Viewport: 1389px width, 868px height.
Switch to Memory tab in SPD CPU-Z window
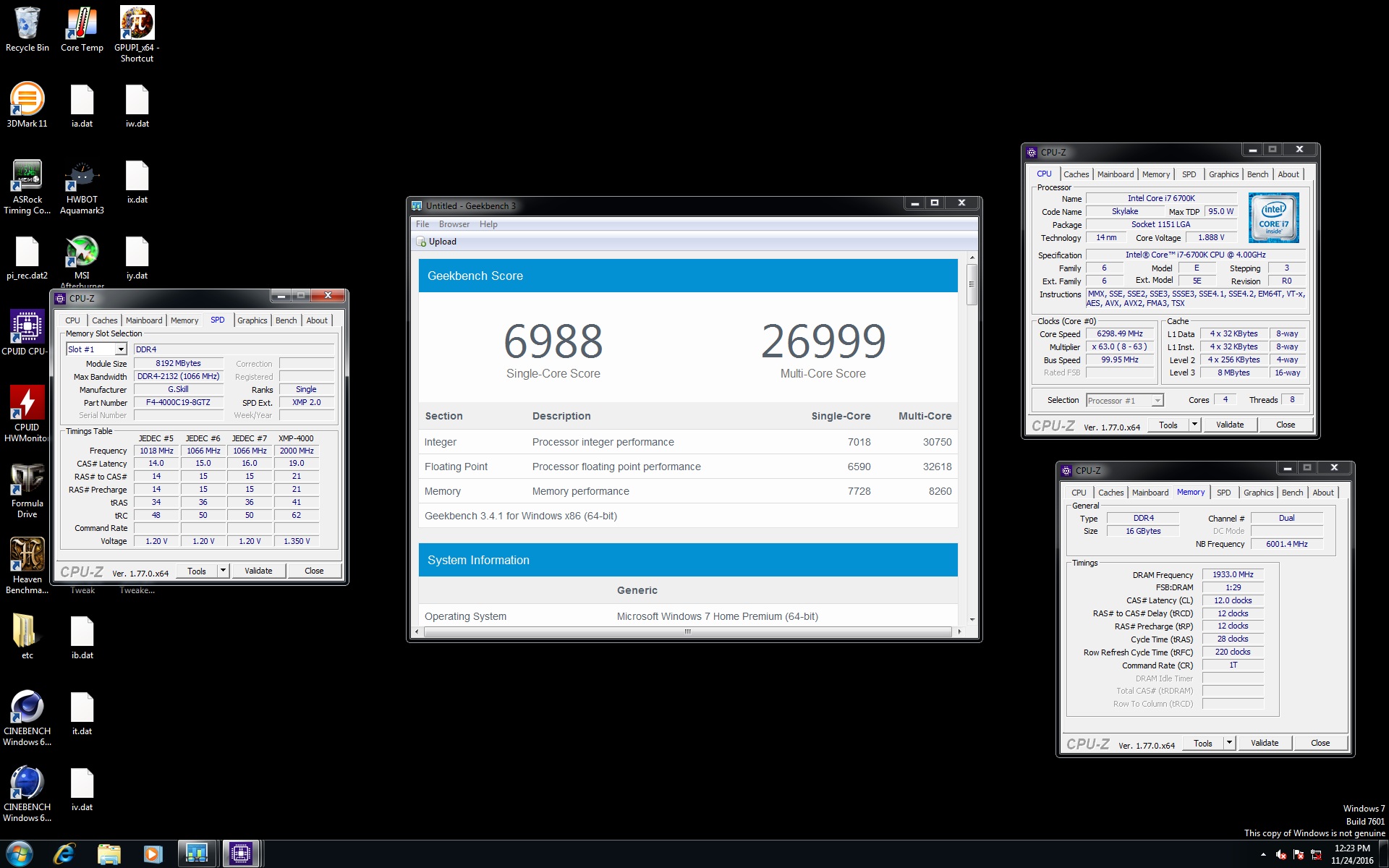184,320
